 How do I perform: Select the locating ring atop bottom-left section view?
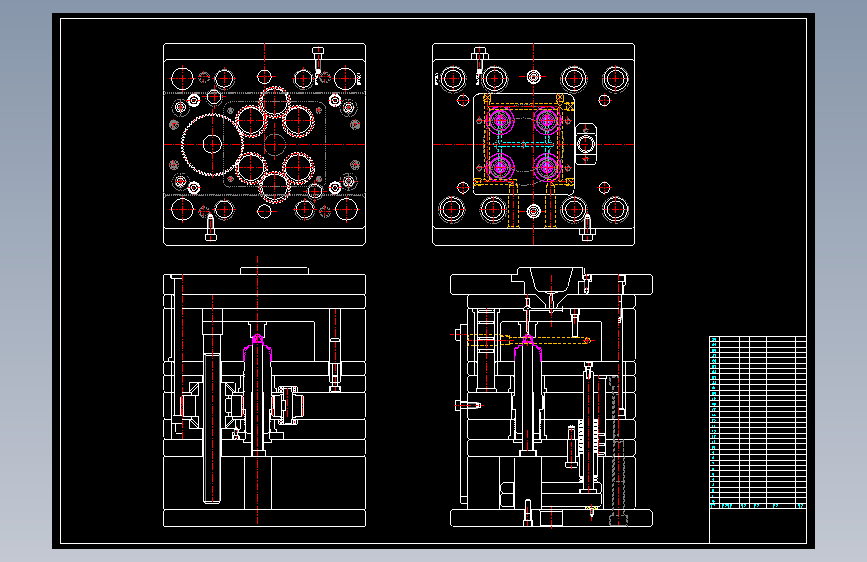pos(274,270)
